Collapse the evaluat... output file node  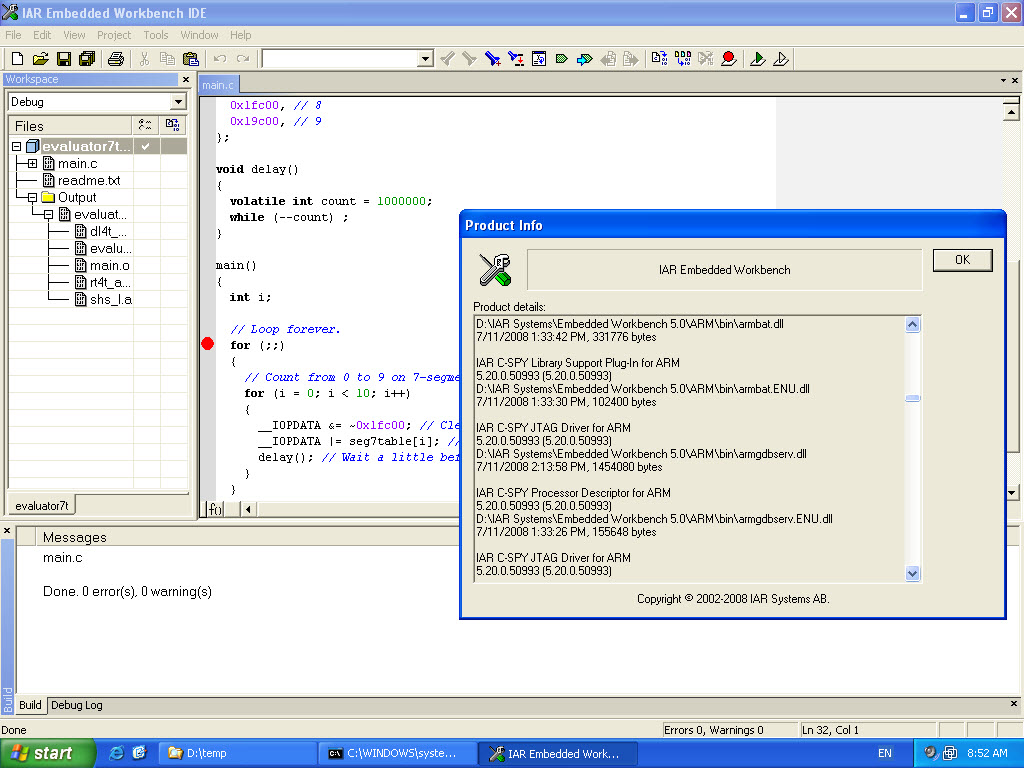click(48, 214)
